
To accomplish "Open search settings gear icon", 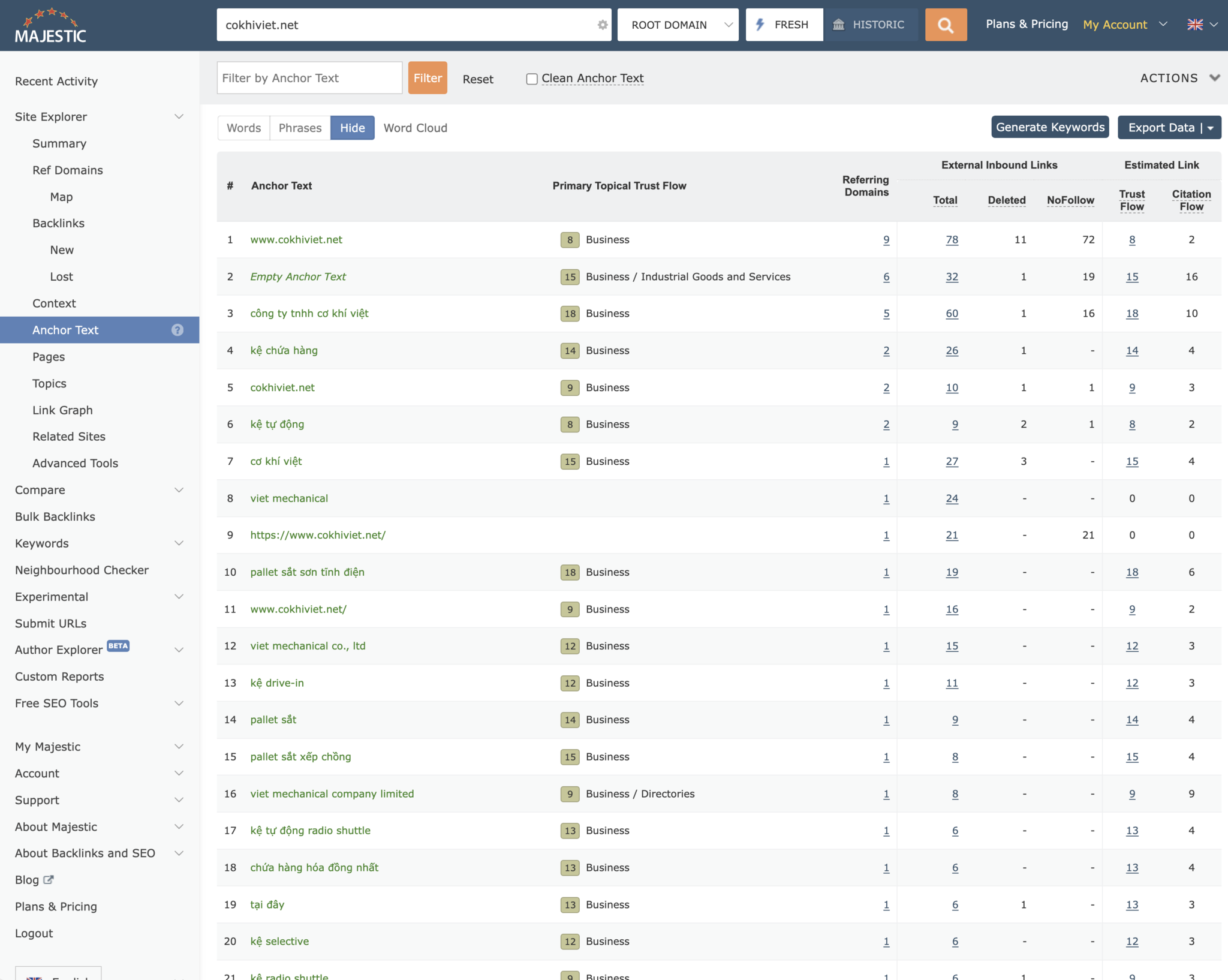I will (602, 25).
